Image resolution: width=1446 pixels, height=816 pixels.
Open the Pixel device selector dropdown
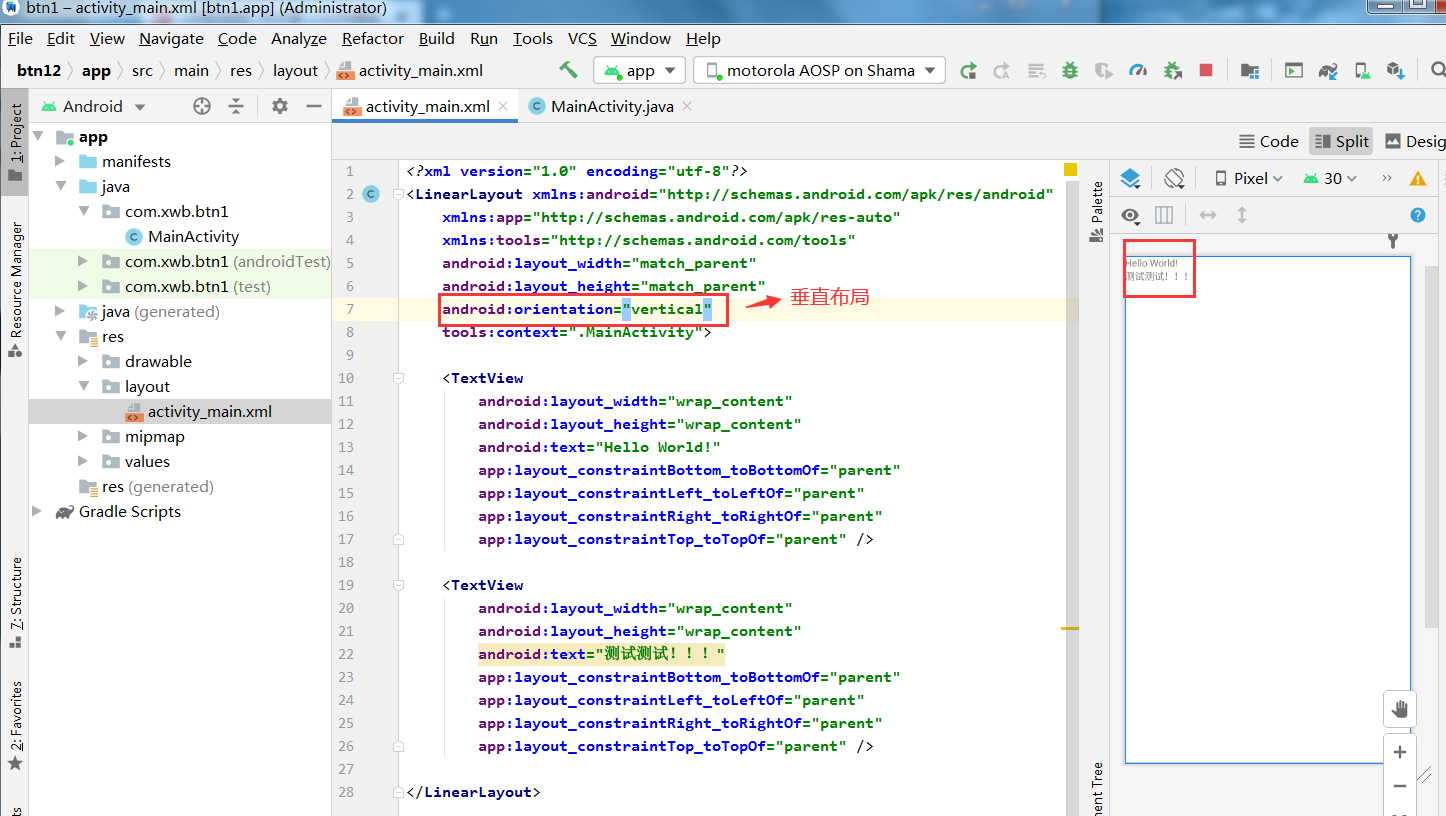(1246, 177)
